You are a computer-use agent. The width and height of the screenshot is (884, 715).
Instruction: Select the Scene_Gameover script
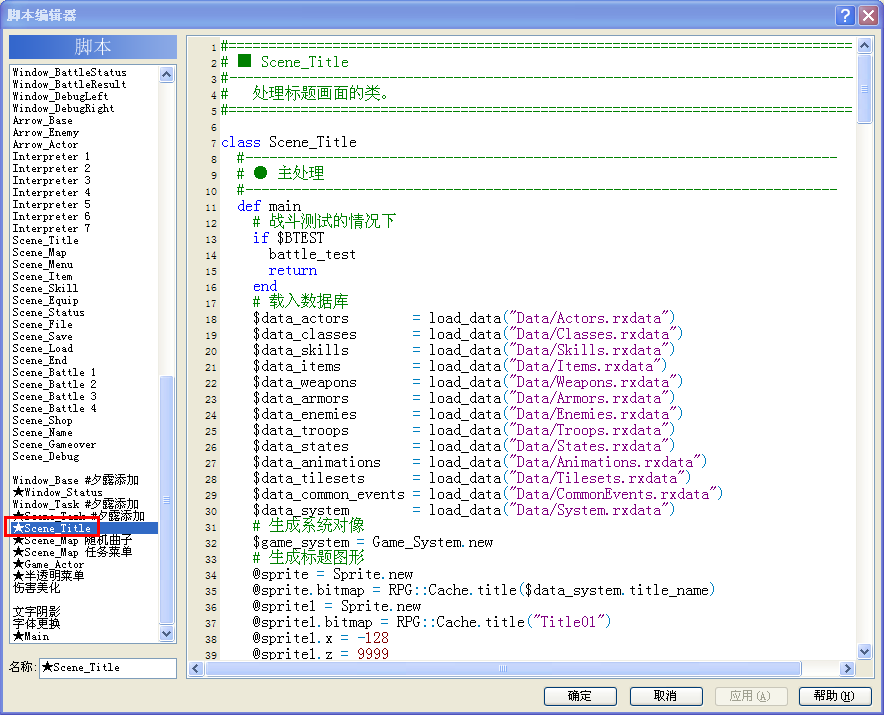point(54,444)
